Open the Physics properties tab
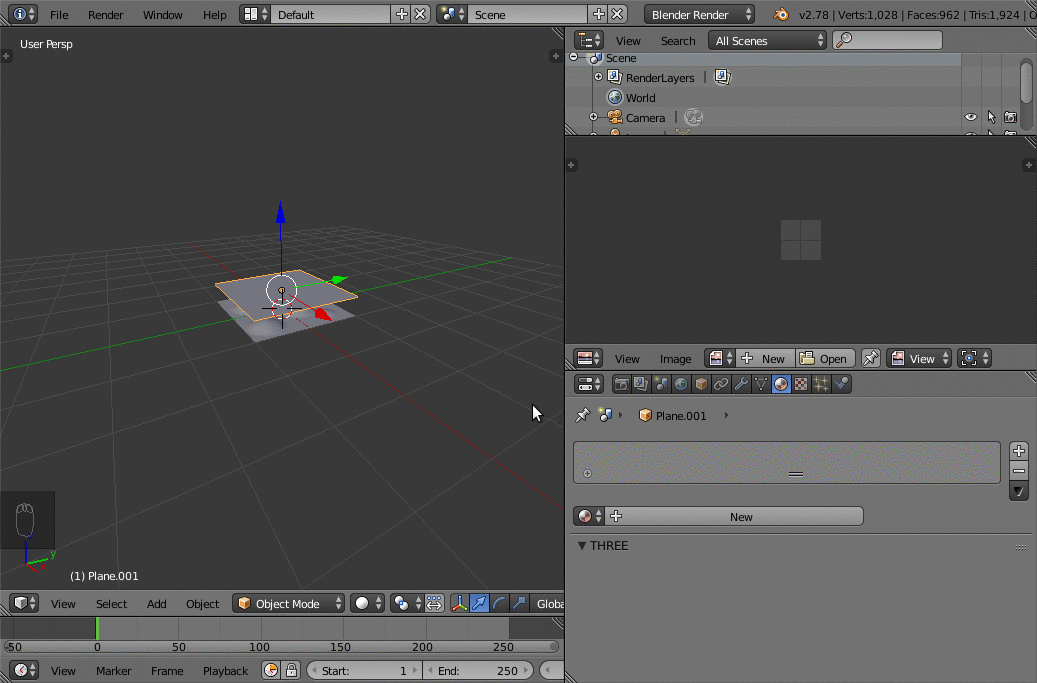The height and width of the screenshot is (683, 1037). tap(841, 384)
